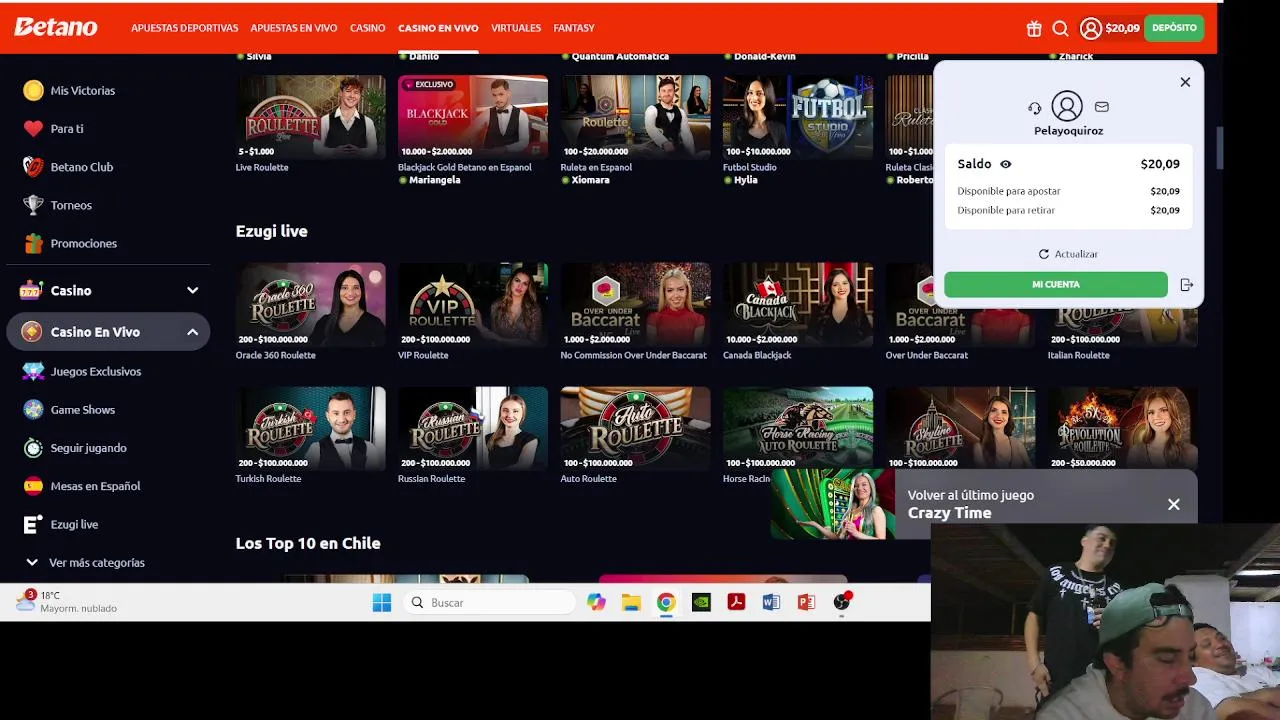Click the headset support icon in account panel
Viewport: 1280px width, 720px height.
click(1035, 108)
